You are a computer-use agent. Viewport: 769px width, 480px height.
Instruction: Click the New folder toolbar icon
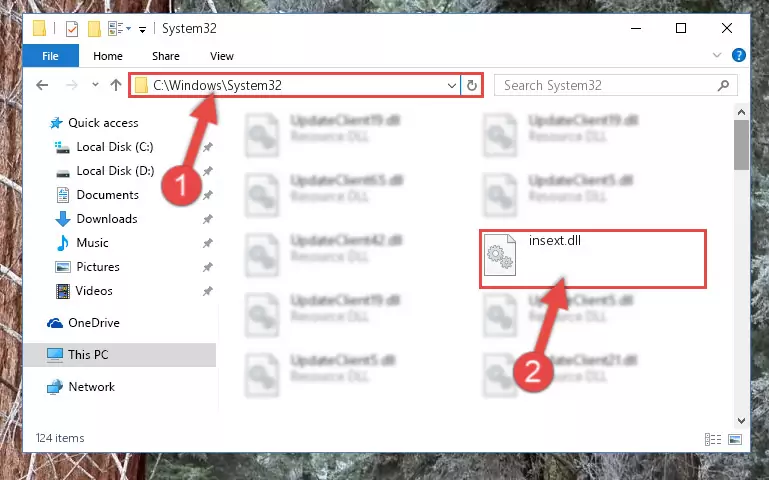click(94, 29)
